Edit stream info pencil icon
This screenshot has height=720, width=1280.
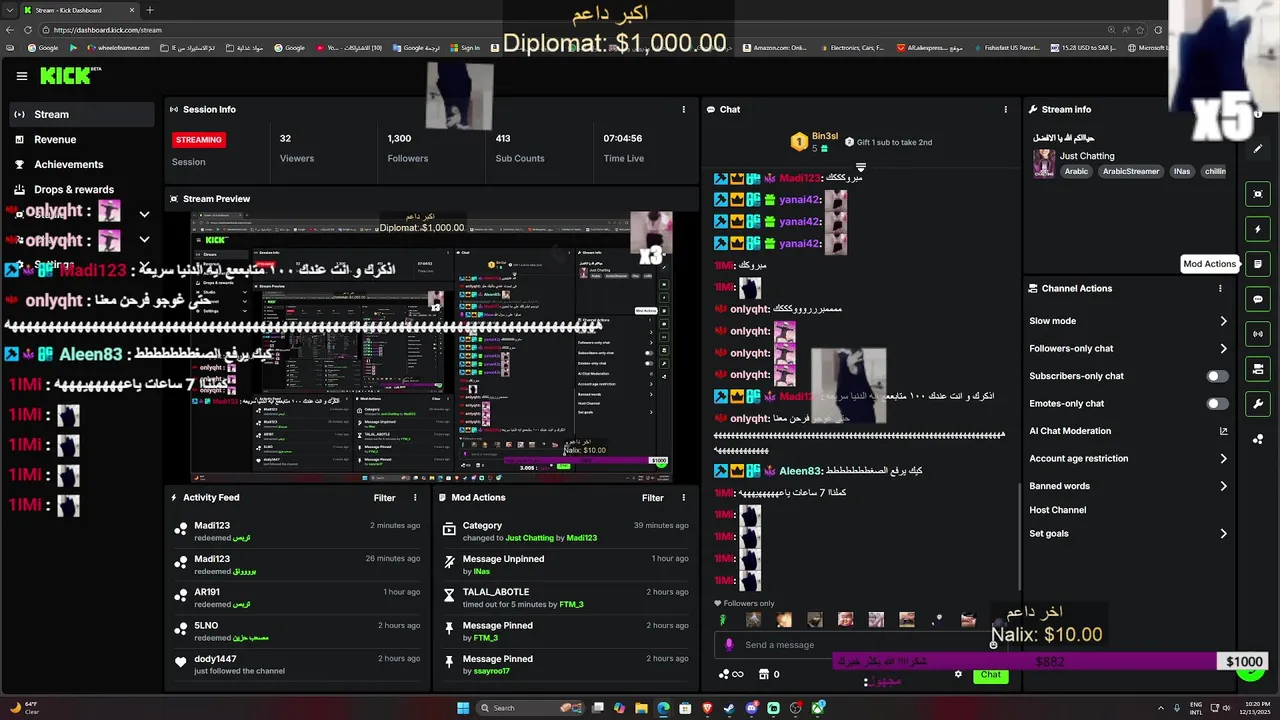point(1258,149)
